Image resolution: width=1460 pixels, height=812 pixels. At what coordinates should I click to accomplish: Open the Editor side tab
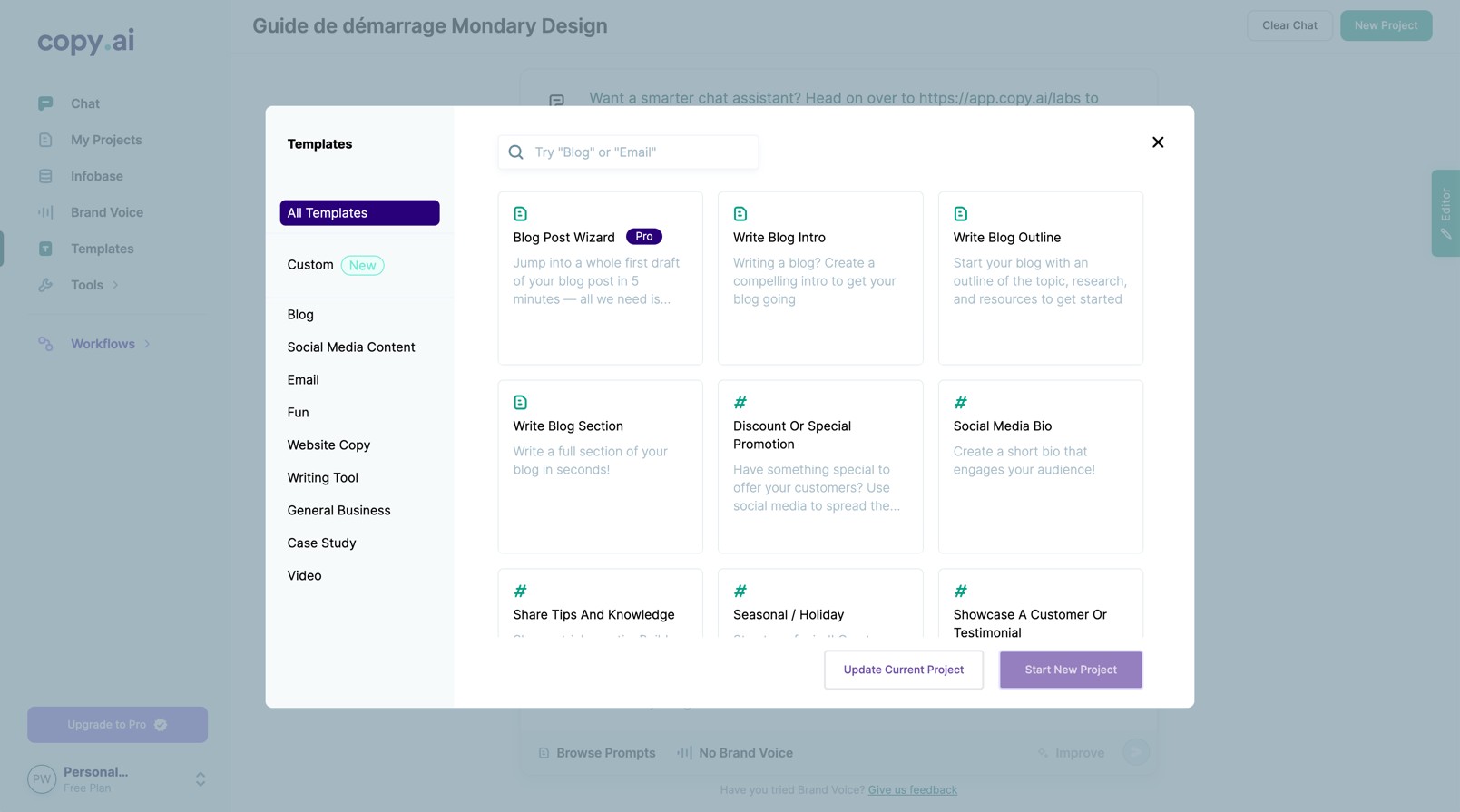tap(1445, 213)
